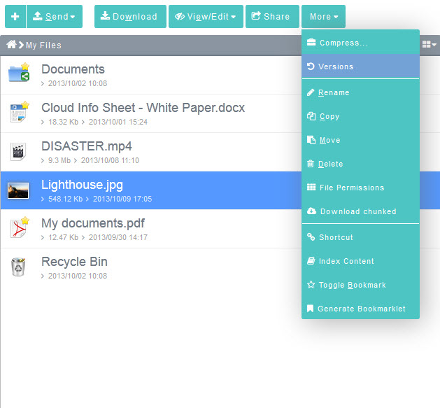Click the Cloud Info Sheet docx icon

tap(19, 112)
